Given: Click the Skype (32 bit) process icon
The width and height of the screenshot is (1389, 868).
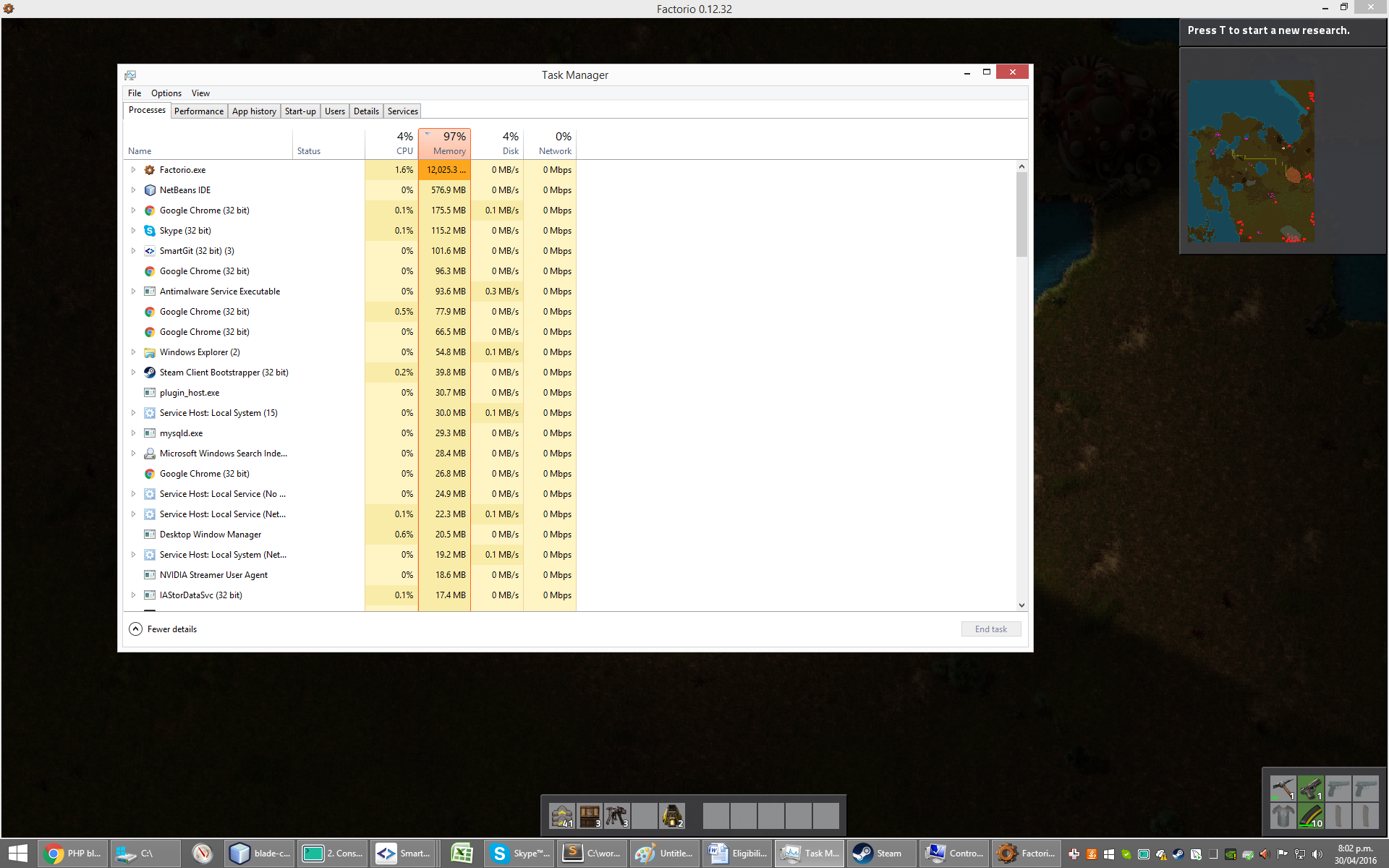Looking at the screenshot, I should [x=150, y=231].
